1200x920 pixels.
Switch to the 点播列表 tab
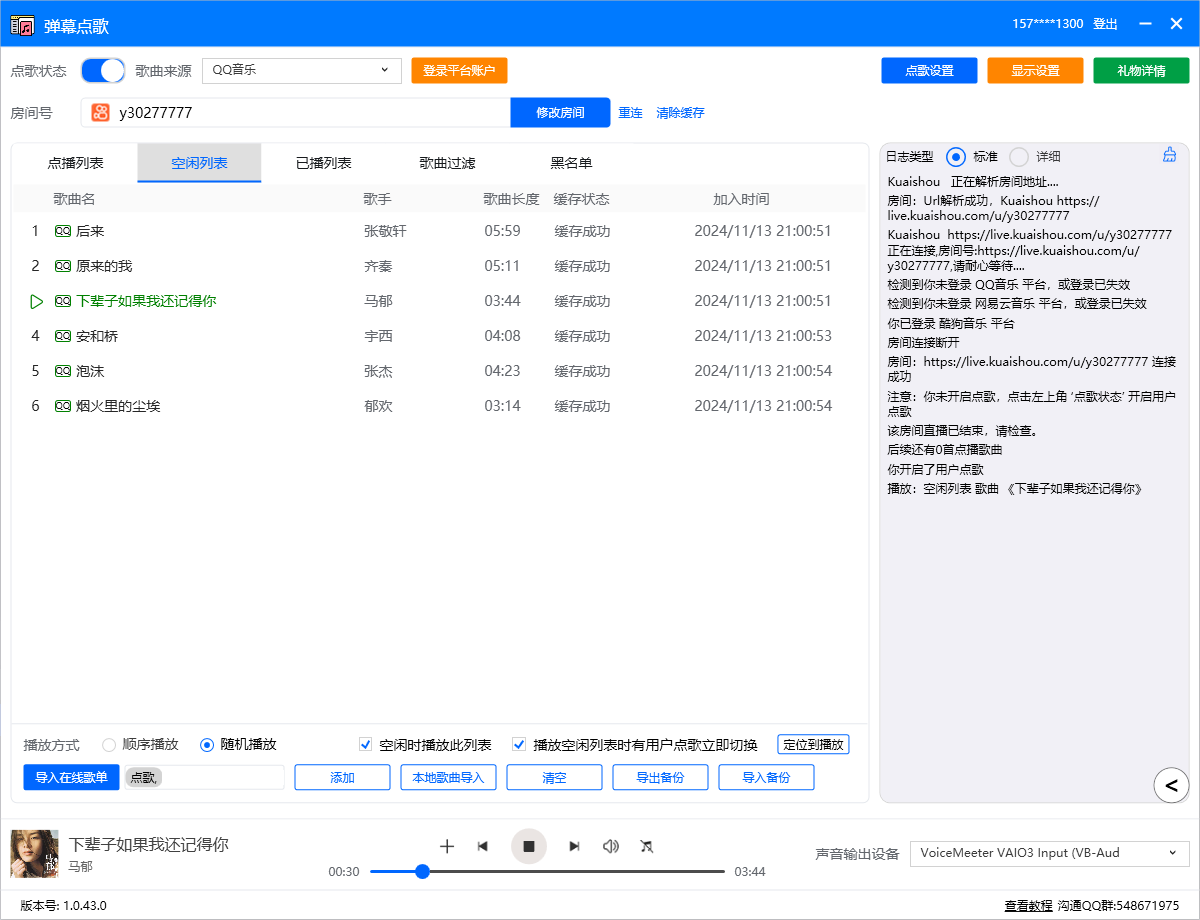[75, 163]
